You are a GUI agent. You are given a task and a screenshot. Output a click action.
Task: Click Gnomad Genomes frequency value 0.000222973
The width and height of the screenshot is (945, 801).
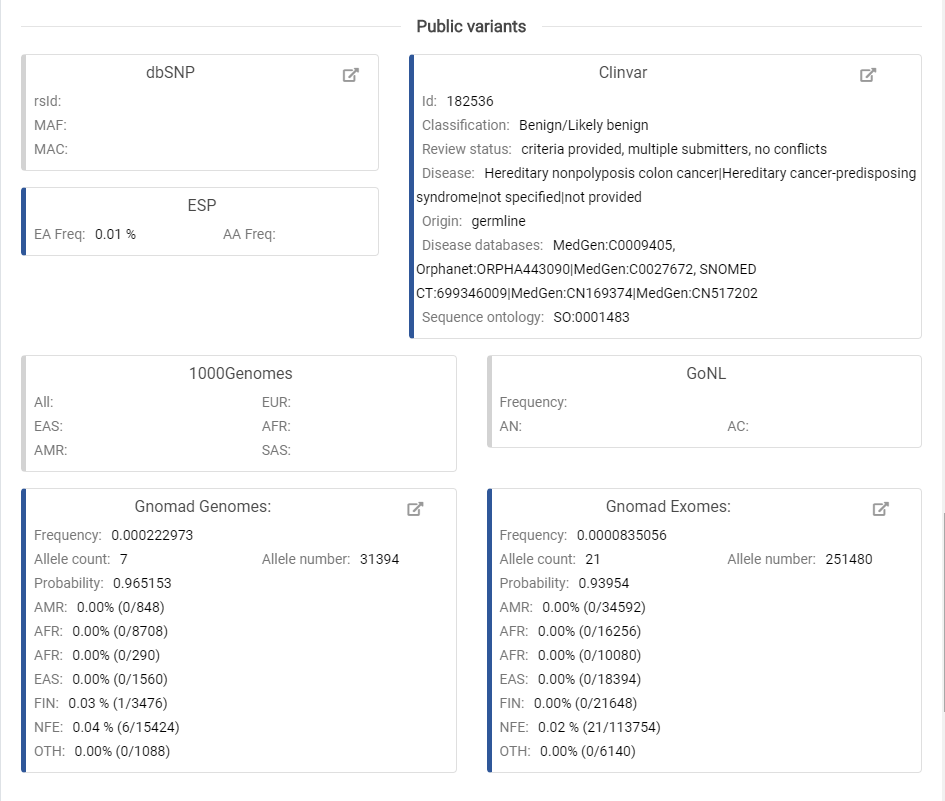point(152,535)
